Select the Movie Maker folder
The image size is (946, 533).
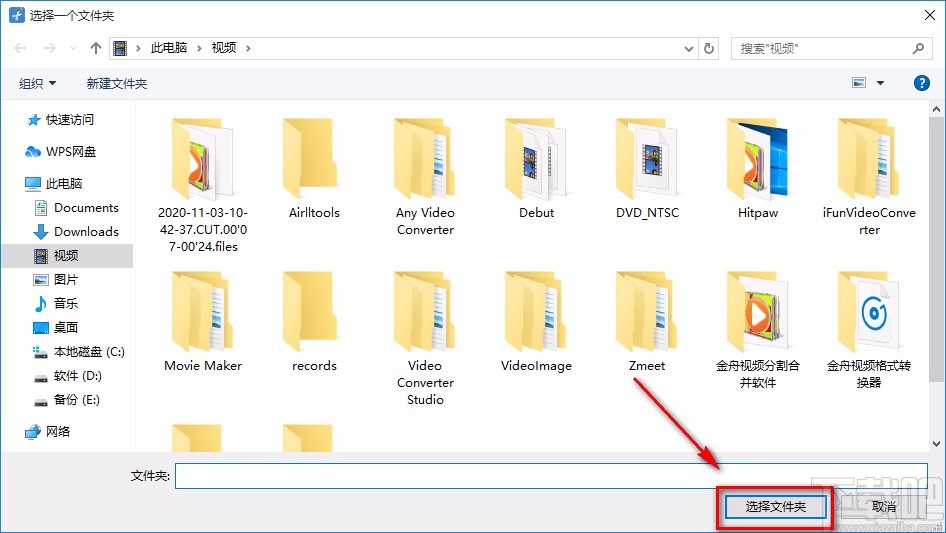click(203, 322)
